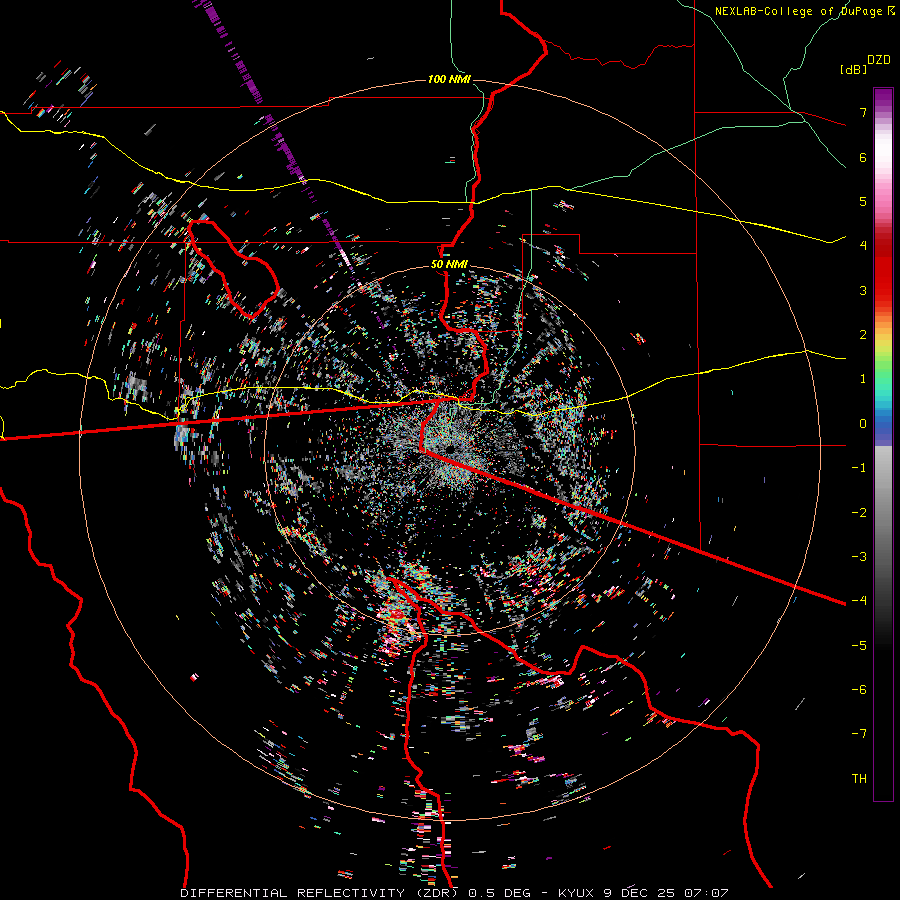Click the 1 value on the legend scale
Image resolution: width=900 pixels, height=900 pixels.
click(x=863, y=379)
